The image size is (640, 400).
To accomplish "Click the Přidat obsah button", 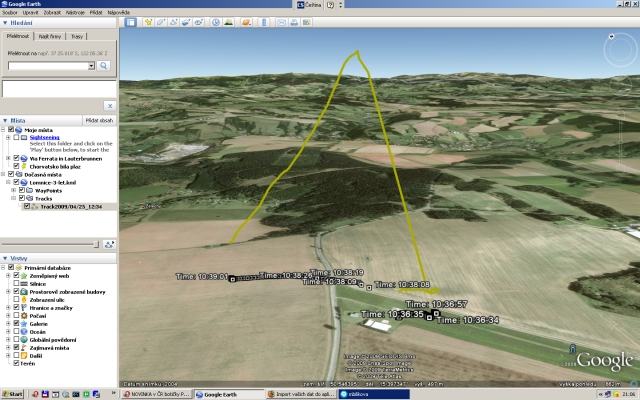I will (x=99, y=120).
